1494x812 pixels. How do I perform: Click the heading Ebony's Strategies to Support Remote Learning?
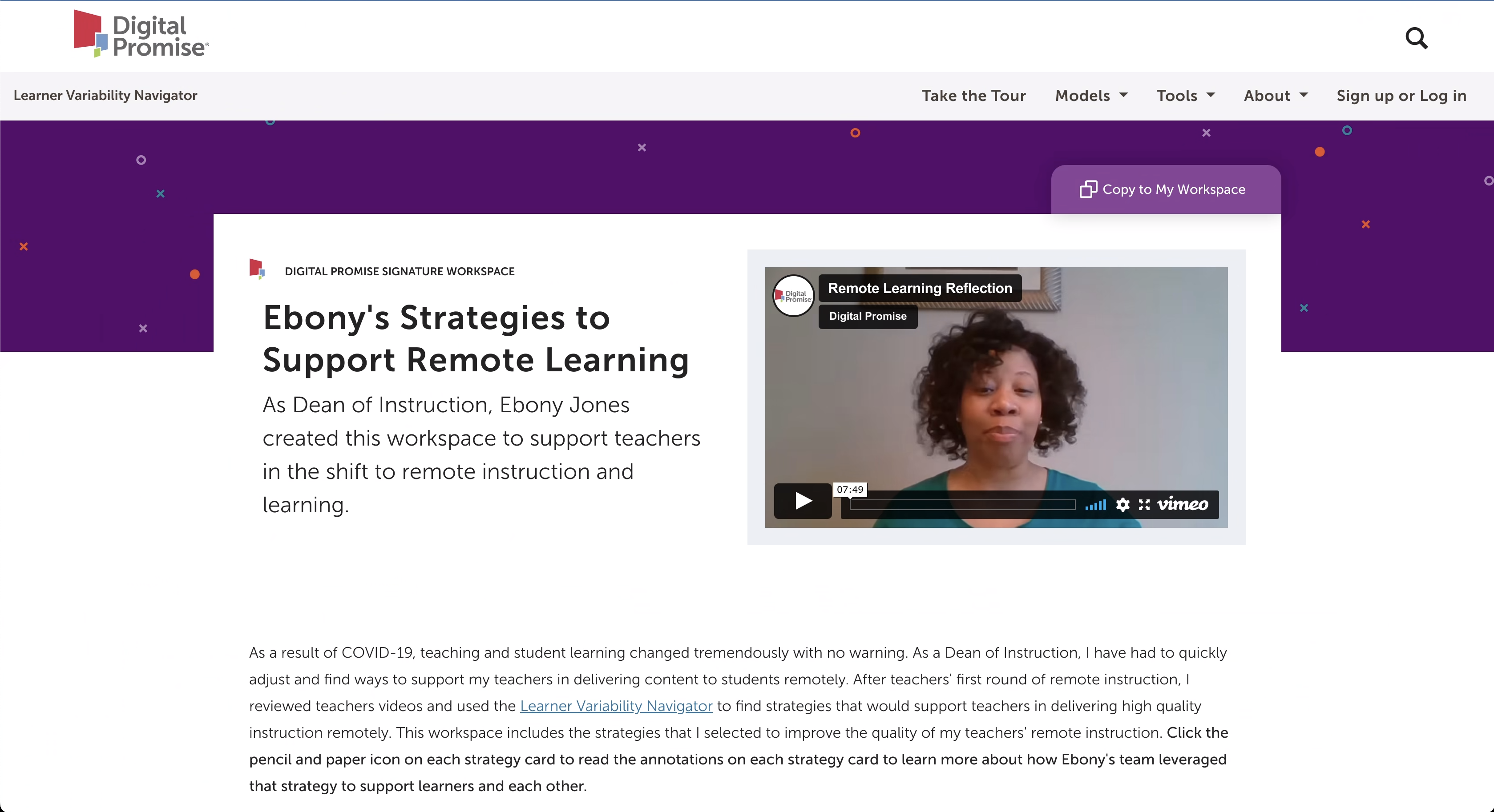(x=476, y=338)
